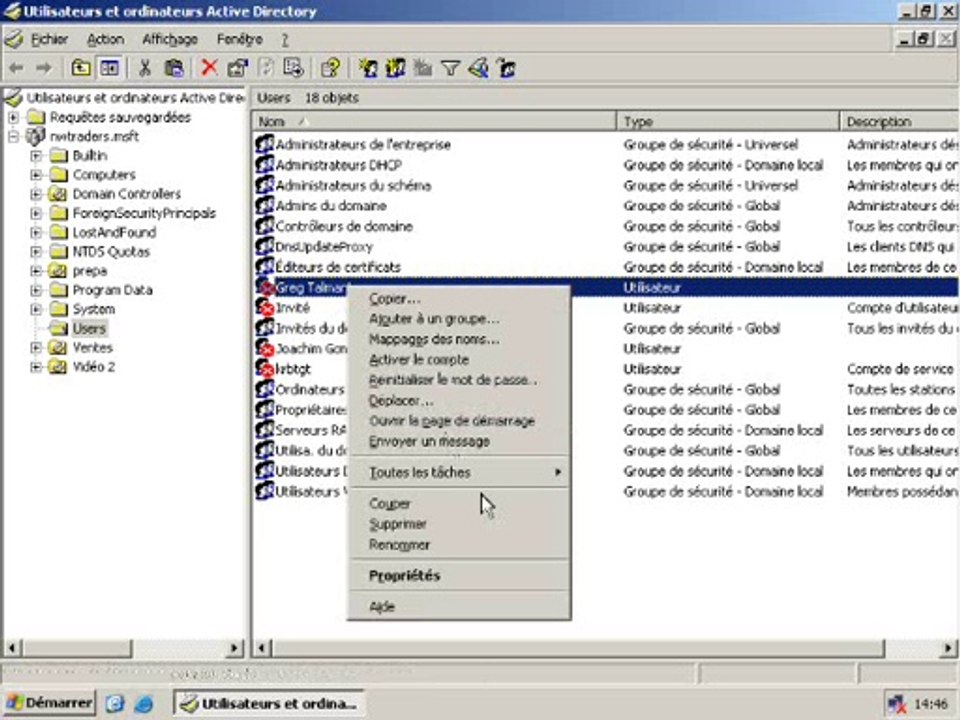Expand the Domain Controllers node
The height and width of the screenshot is (720, 960).
[36, 194]
